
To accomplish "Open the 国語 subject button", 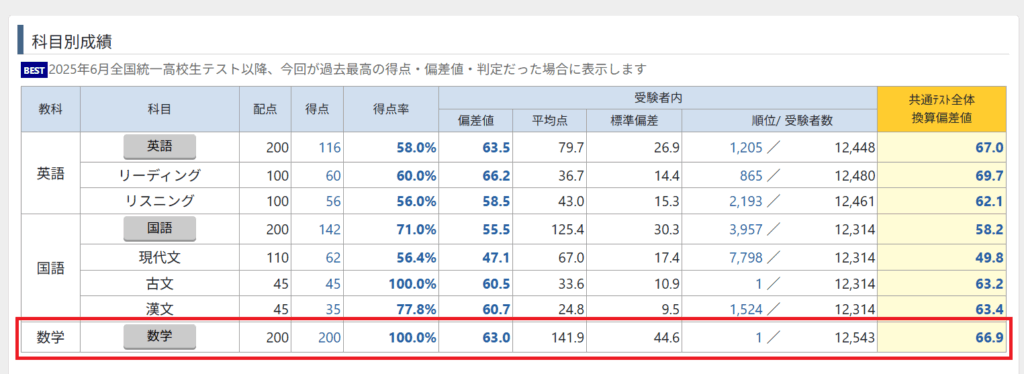I will [x=160, y=228].
